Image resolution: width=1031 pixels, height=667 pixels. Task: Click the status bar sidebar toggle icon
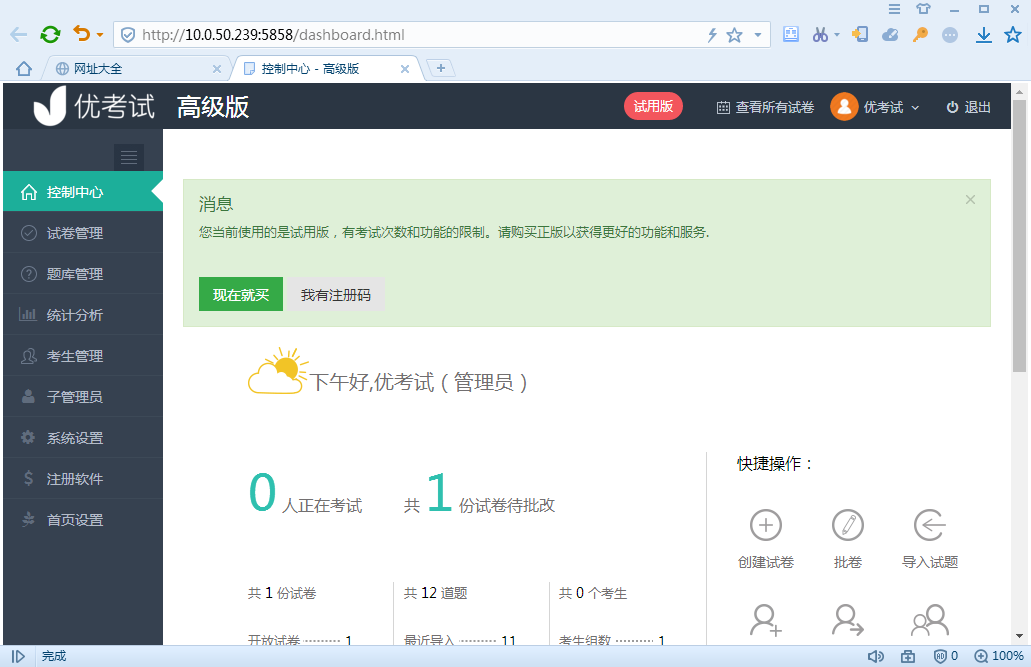point(18,656)
